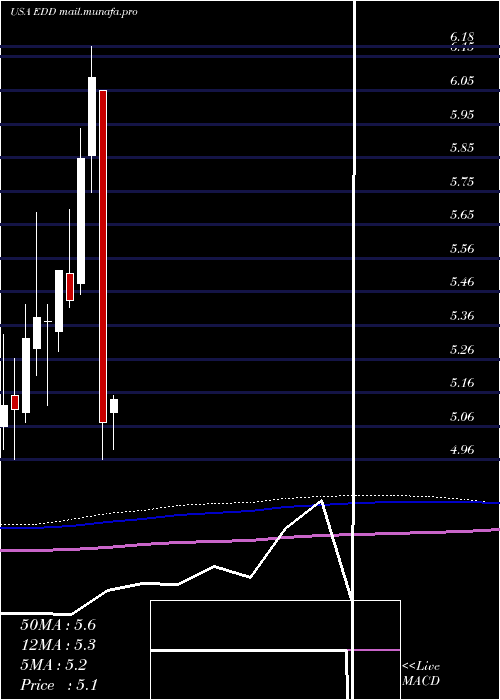This screenshot has width=500, height=700.
Task: Click the 5.26 price axis label
Action: tap(462, 349)
